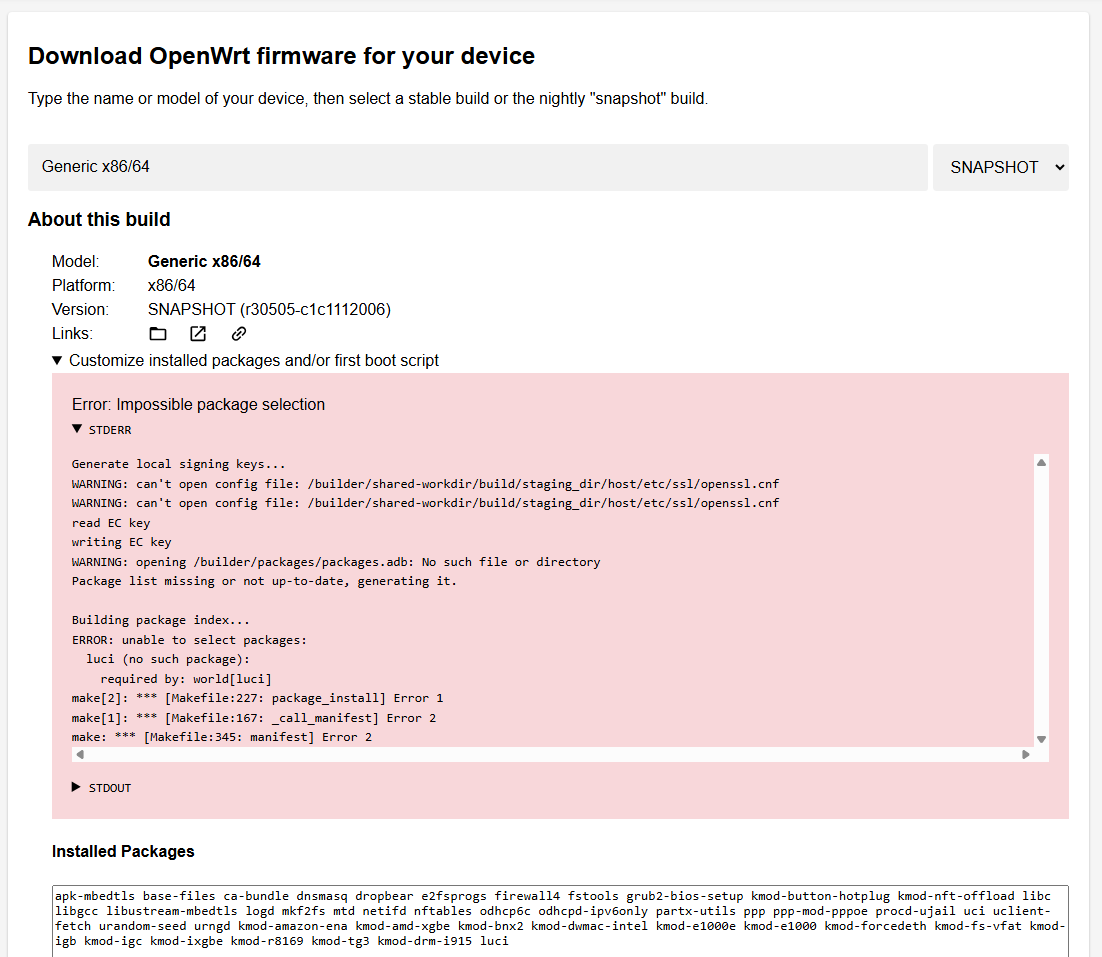1102x957 pixels.
Task: Open the SNAPSHOT version dropdown
Action: point(1000,167)
